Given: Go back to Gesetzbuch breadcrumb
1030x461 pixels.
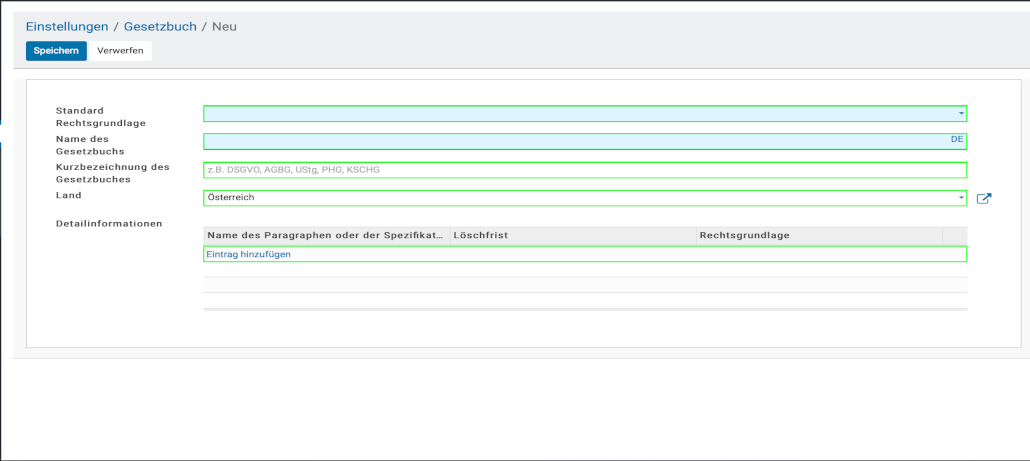Looking at the screenshot, I should coord(160,26).
